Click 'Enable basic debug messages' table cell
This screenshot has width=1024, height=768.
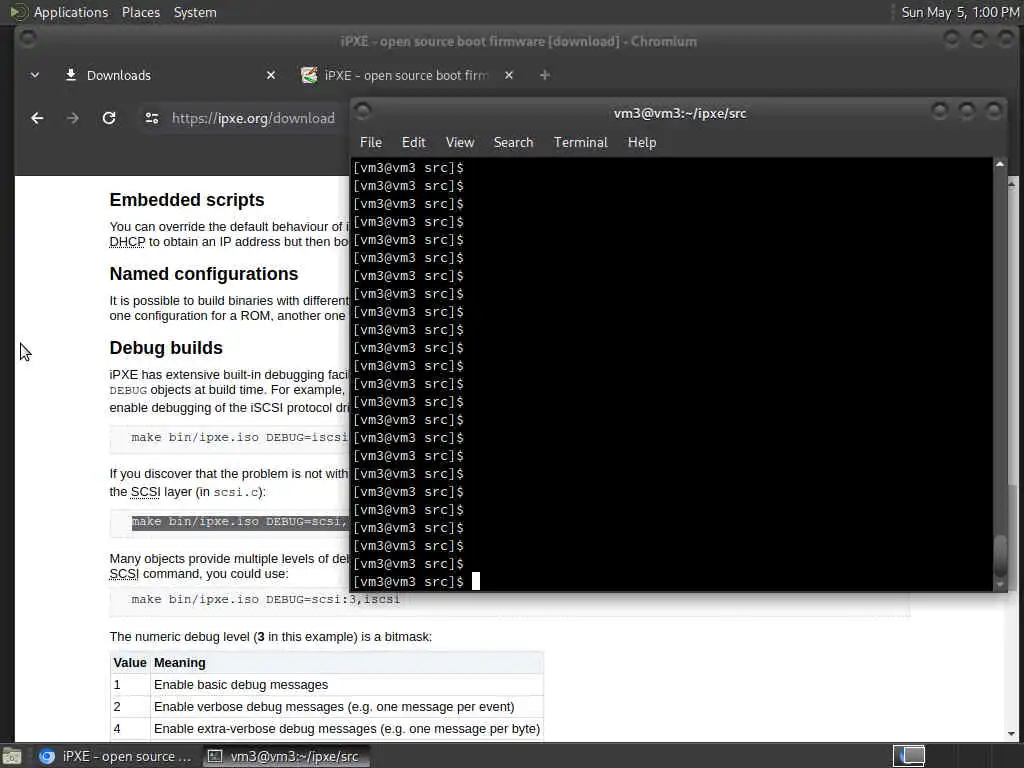click(347, 684)
